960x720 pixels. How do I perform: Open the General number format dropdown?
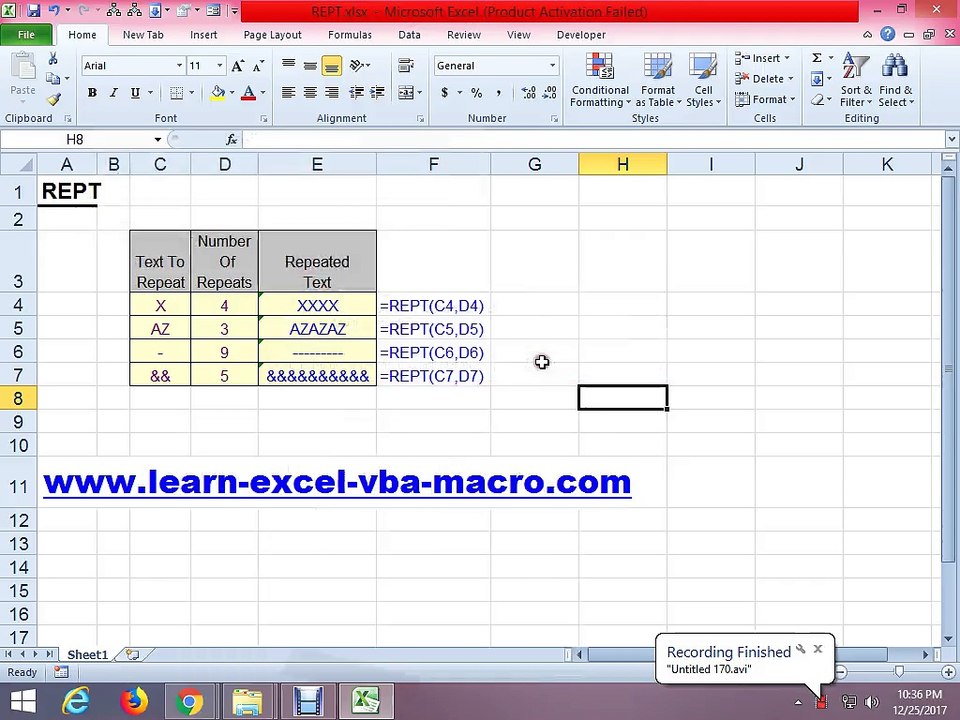[x=552, y=66]
